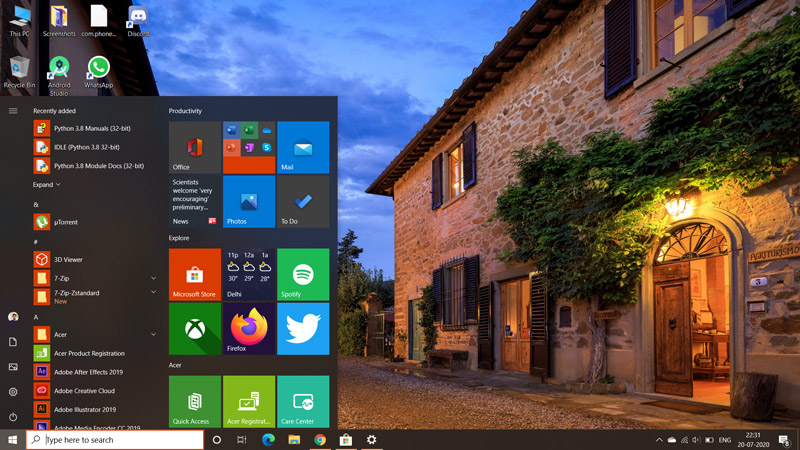Select the WhatsApp desktop shortcut
The image size is (800, 450).
coord(98,73)
